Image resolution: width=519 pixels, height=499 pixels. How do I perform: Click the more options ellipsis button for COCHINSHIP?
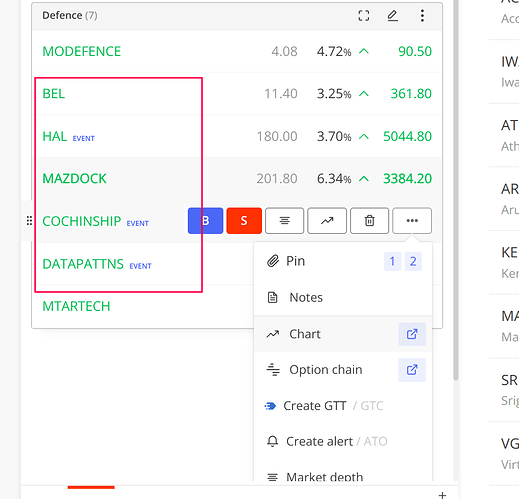coord(412,221)
